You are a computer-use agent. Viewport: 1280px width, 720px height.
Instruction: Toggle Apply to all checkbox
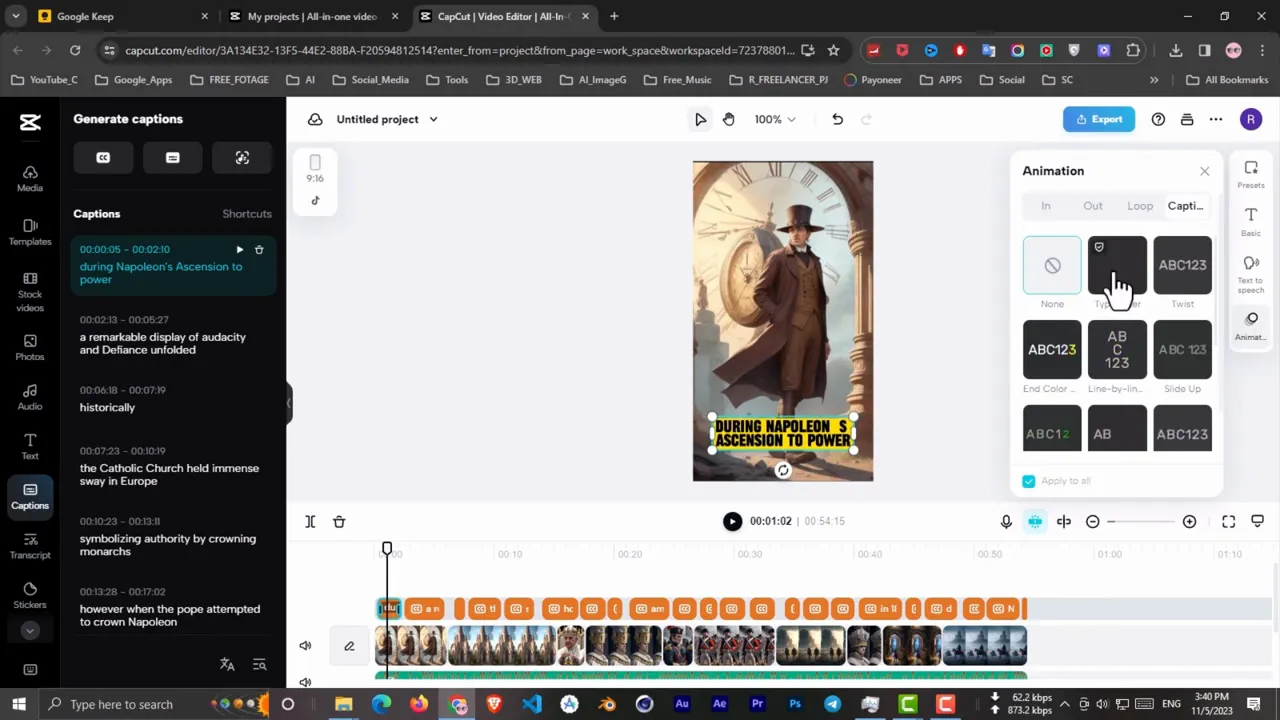pos(1029,482)
